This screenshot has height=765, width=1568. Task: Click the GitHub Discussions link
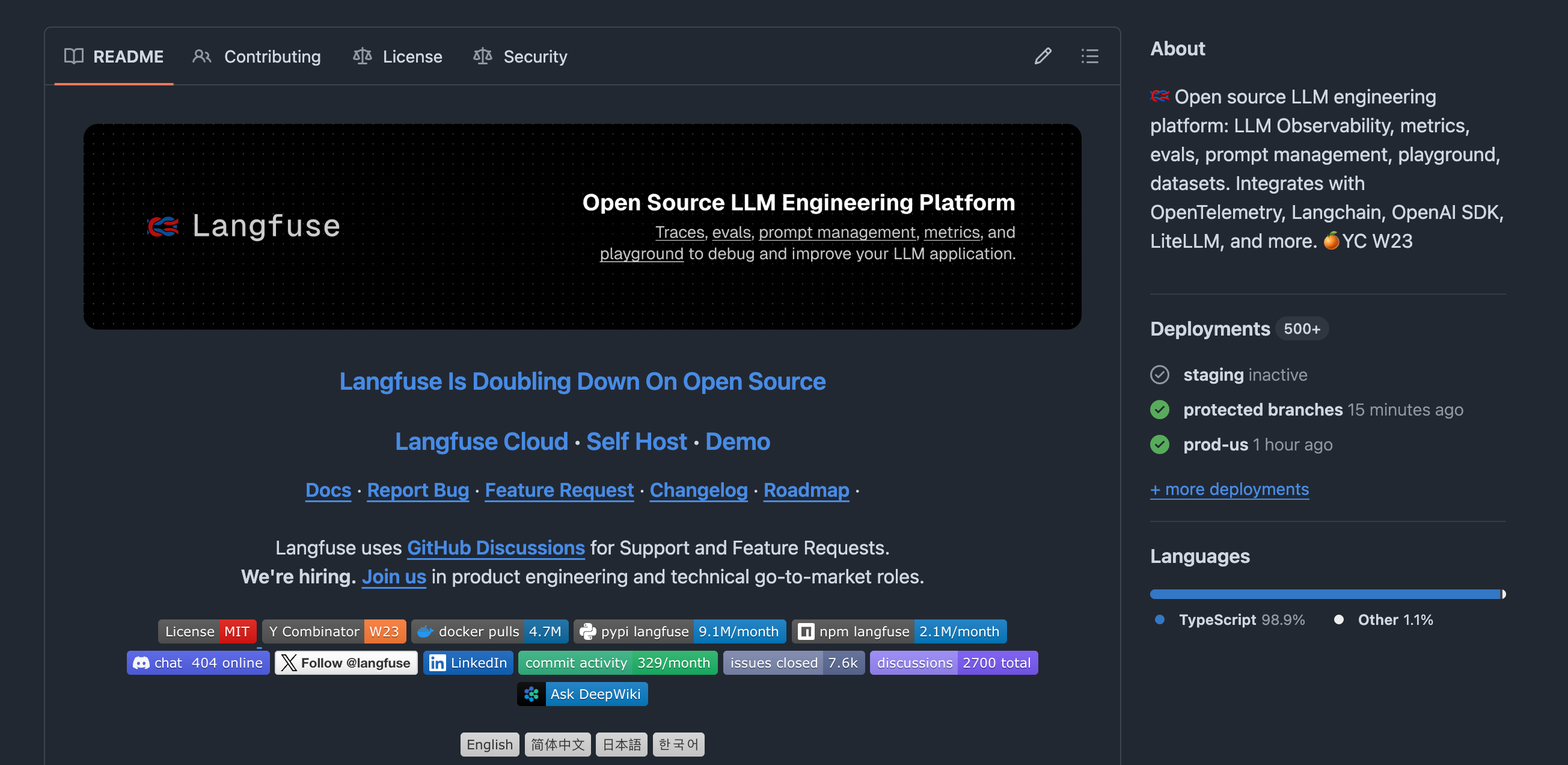(x=495, y=547)
